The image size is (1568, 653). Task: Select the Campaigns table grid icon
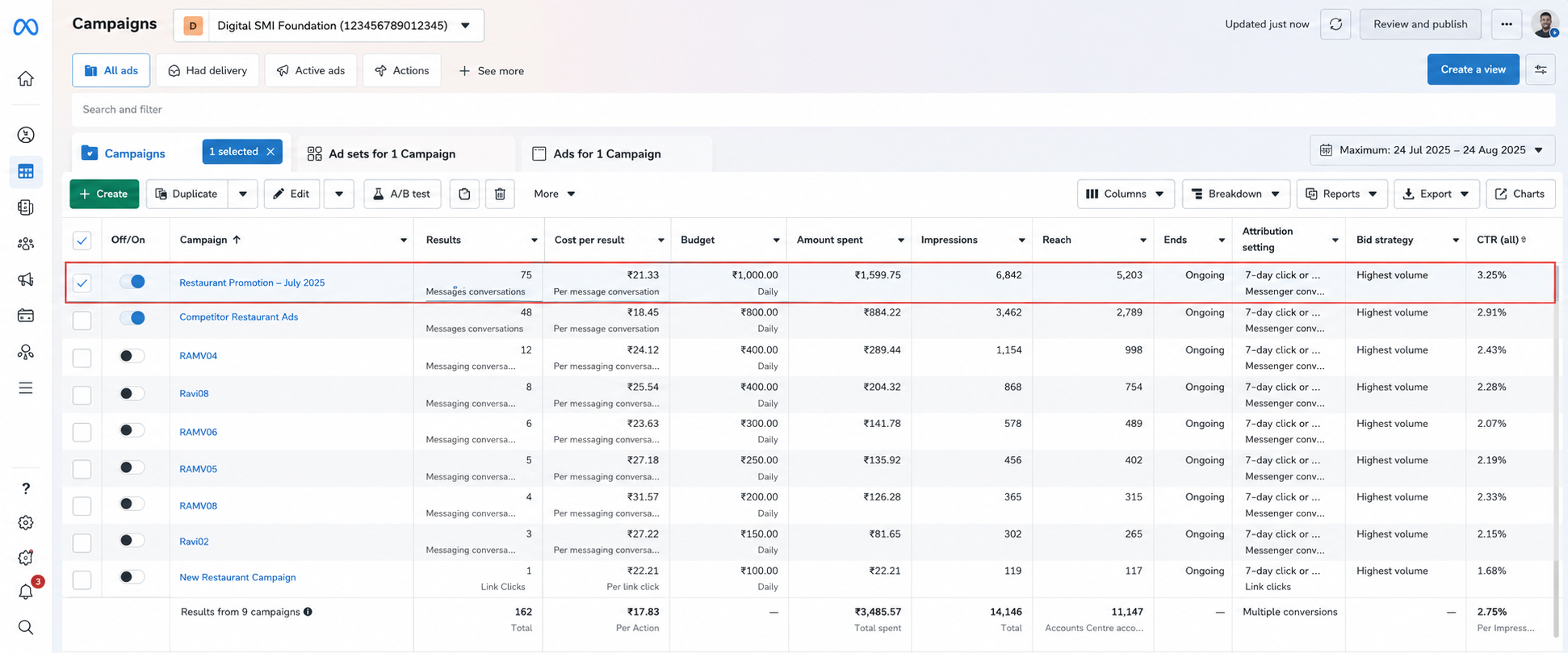(x=26, y=172)
